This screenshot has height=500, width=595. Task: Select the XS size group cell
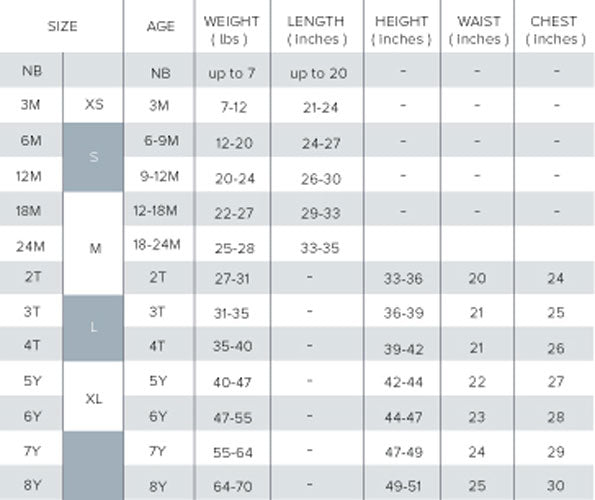(94, 104)
